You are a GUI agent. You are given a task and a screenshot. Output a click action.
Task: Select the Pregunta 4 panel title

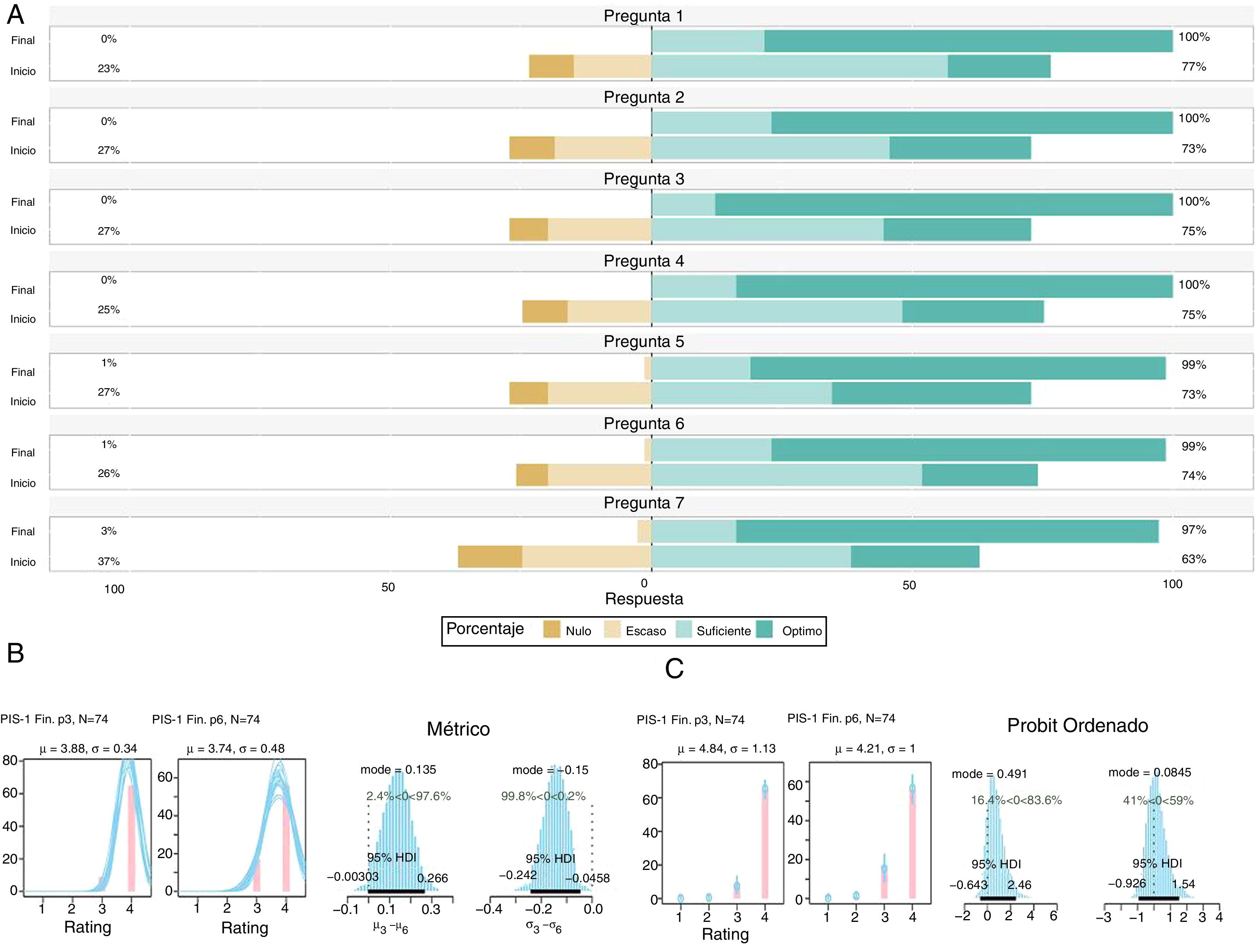coord(643,261)
